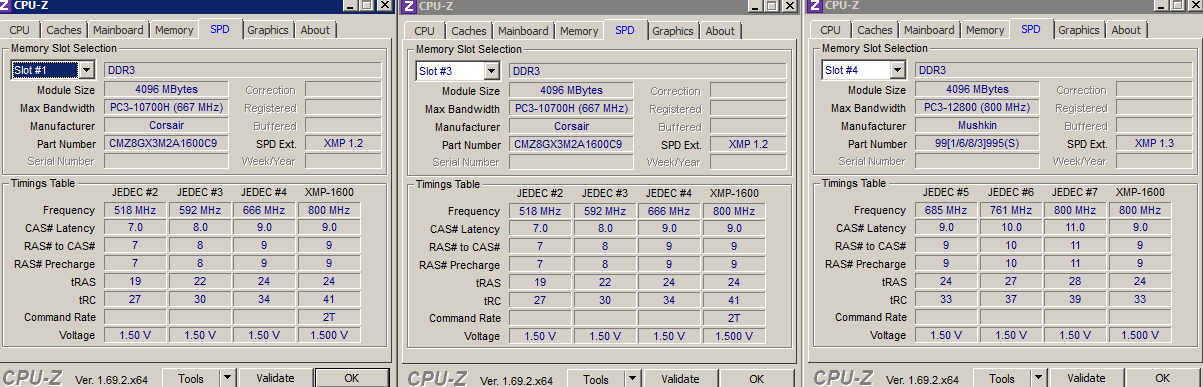Open the Slot #3 memory slot dropdown
Image resolution: width=1203 pixels, height=387 pixels.
click(x=491, y=71)
